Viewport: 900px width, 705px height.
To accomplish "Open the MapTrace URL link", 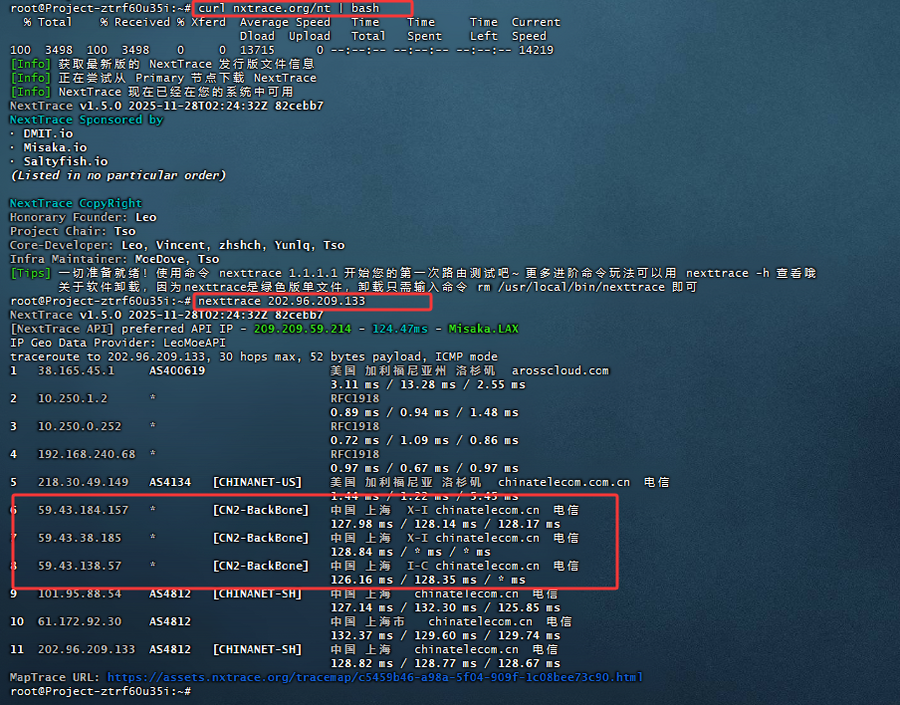I will pyautogui.click(x=374, y=677).
